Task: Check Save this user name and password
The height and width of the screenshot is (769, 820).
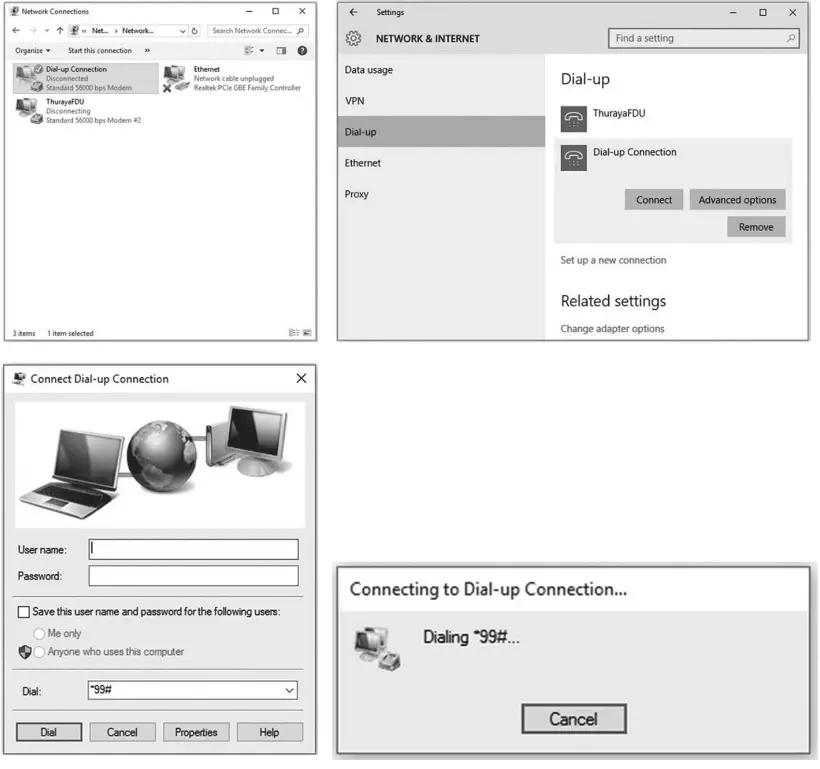Action: coord(24,612)
